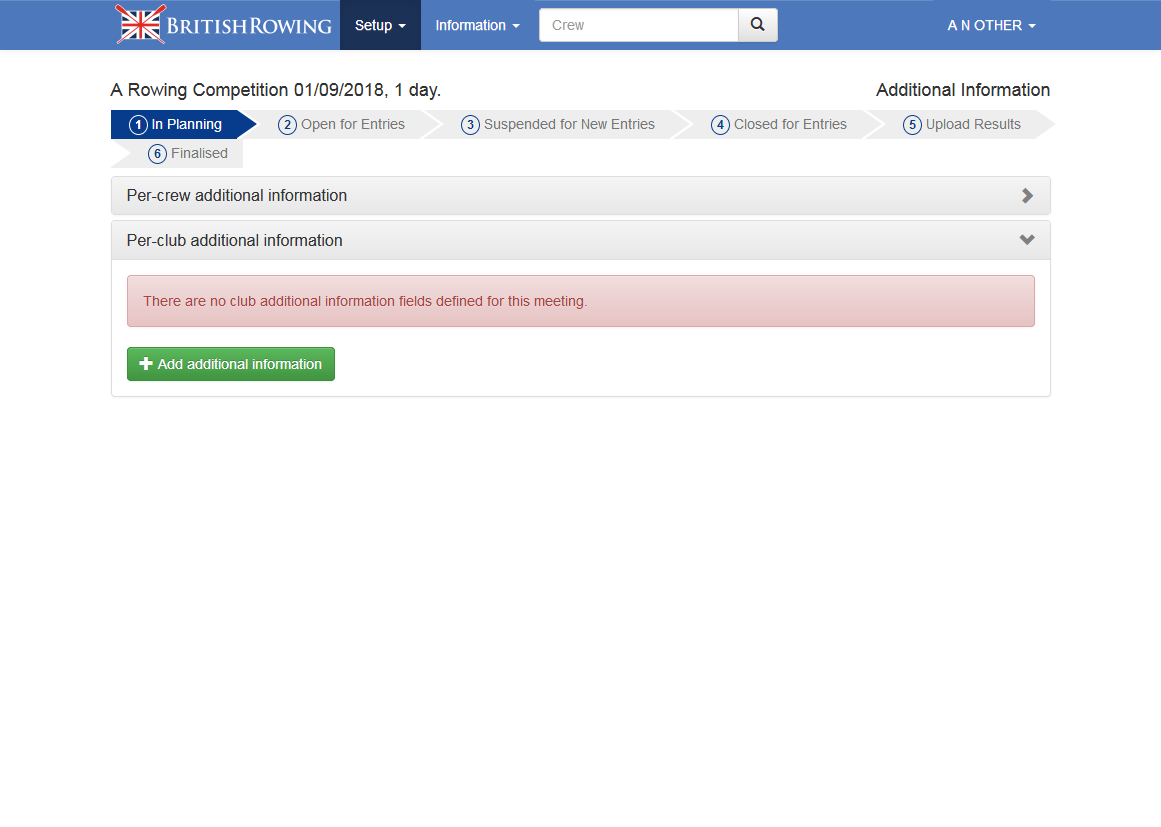Click the circled number 3 step icon
This screenshot has height=827, width=1161.
470,125
